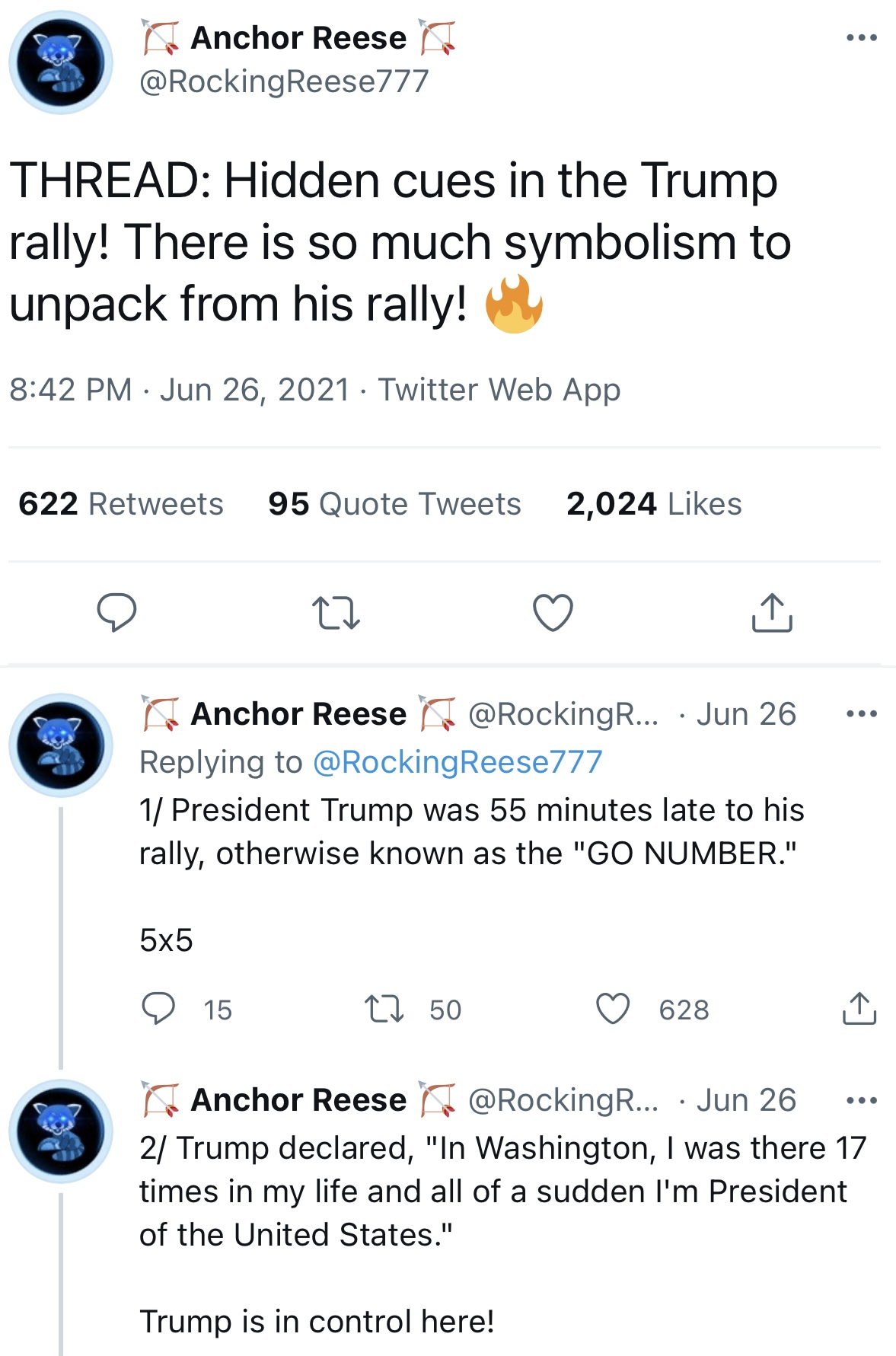Share the GO NUMBER reply tweet
Screen dimensions: 896x1356
pos(859,1009)
